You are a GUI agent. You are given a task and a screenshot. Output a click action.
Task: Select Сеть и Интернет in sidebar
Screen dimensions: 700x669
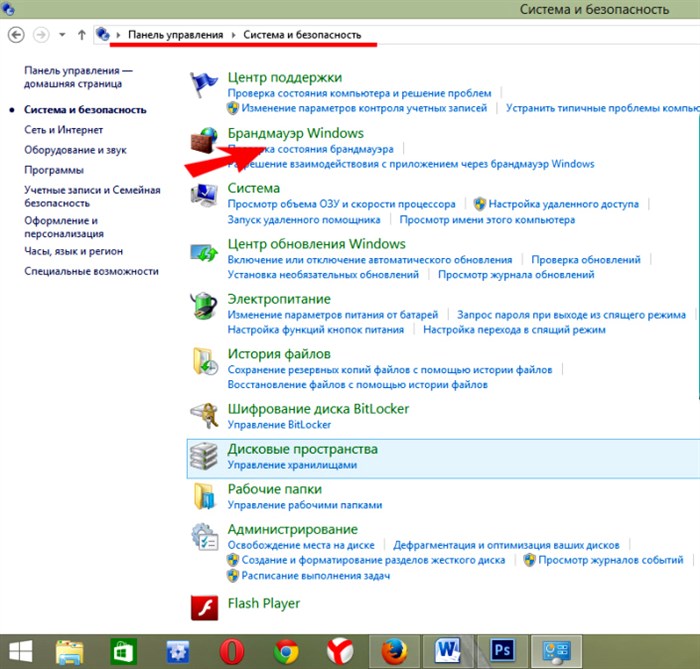click(x=63, y=130)
